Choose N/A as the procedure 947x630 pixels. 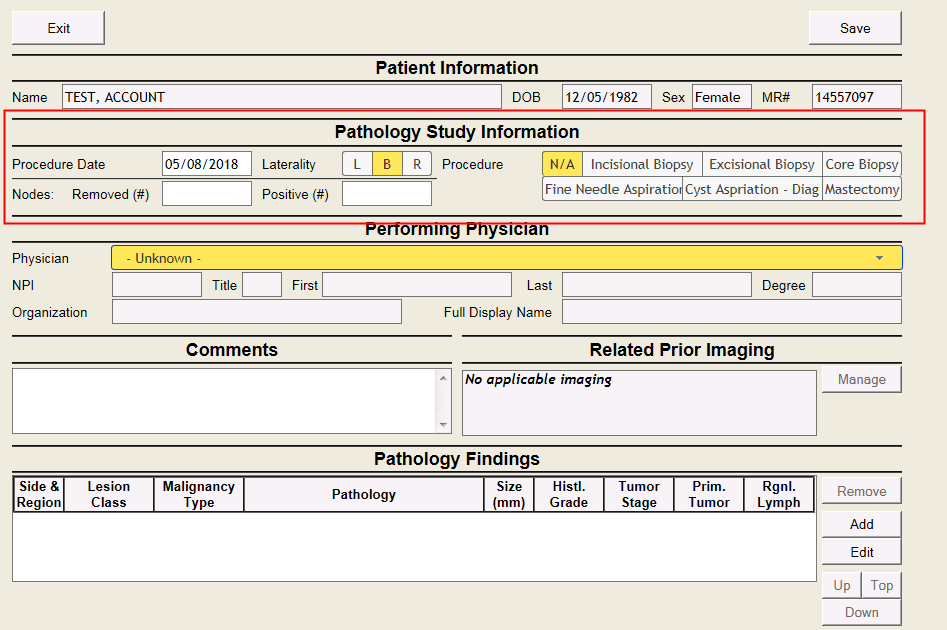562,164
